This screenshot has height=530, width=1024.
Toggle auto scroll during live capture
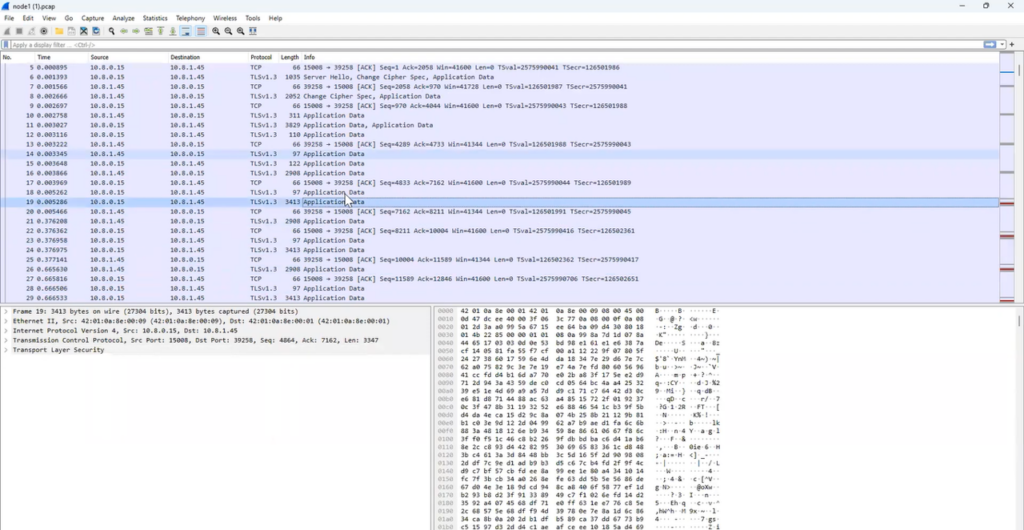[185, 31]
